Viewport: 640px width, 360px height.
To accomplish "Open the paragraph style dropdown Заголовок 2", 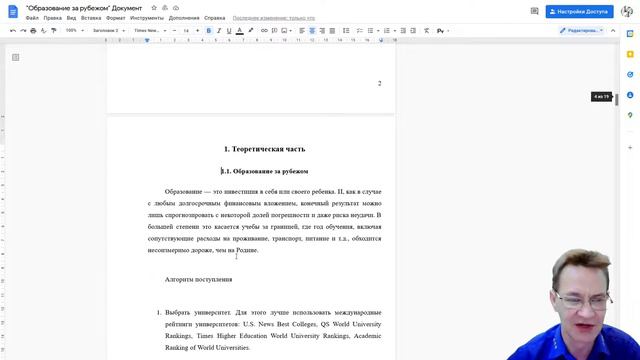I will pyautogui.click(x=109, y=31).
